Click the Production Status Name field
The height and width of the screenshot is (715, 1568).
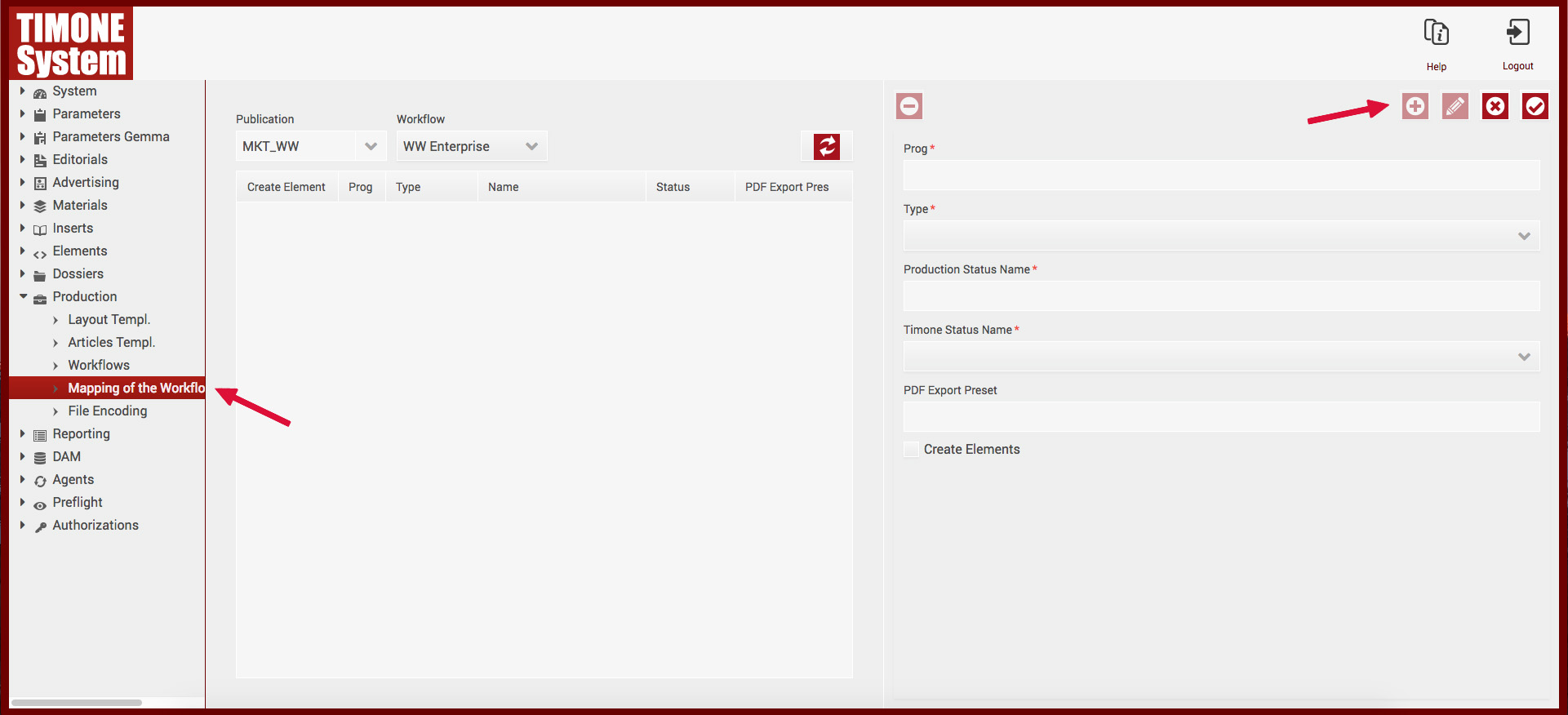coord(1221,296)
